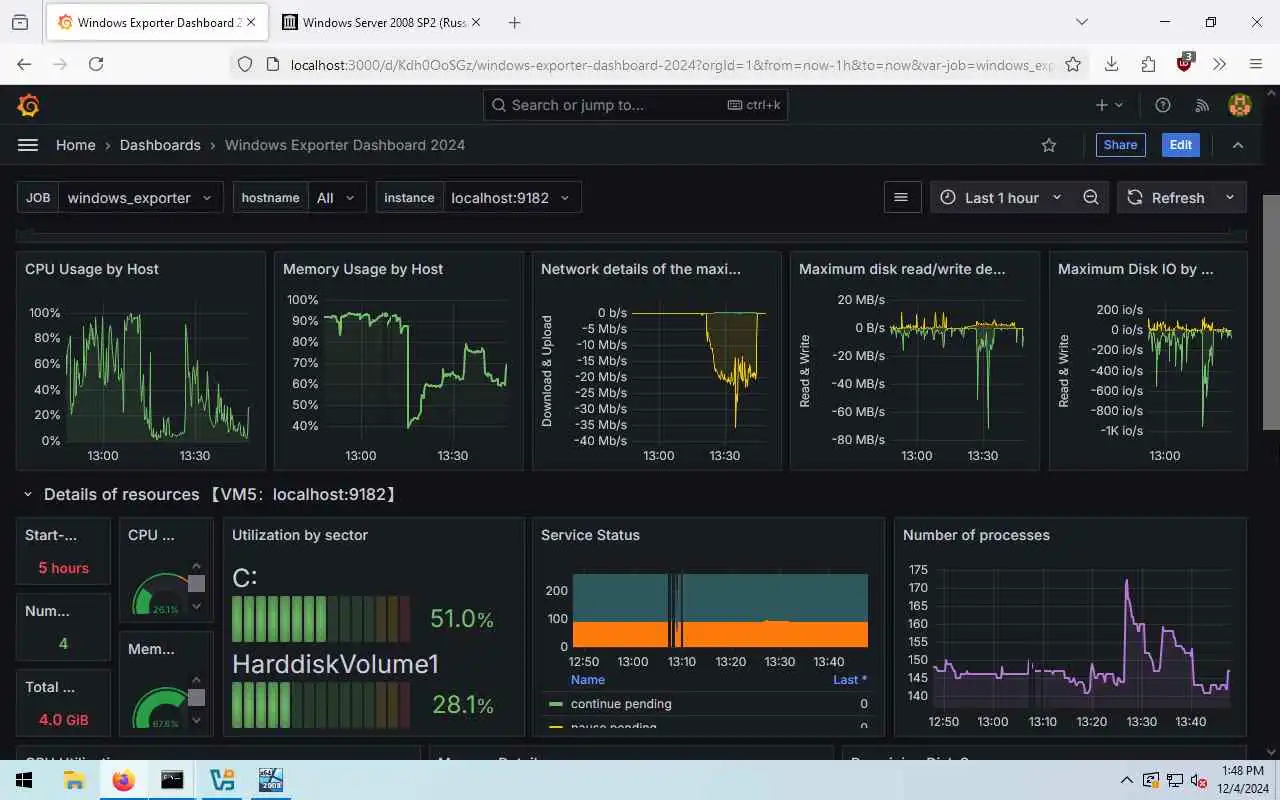Image resolution: width=1280 pixels, height=800 pixels.
Task: Click the 5 hours uptime value
Action: (x=64, y=568)
